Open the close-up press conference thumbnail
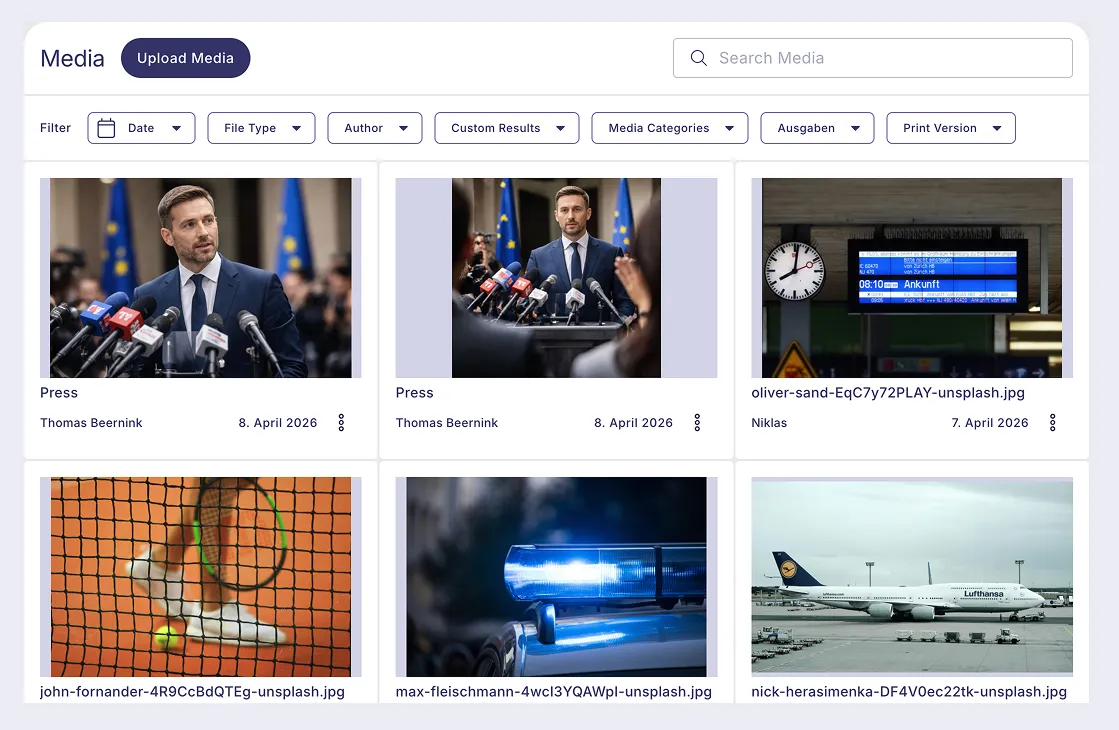 pos(201,278)
